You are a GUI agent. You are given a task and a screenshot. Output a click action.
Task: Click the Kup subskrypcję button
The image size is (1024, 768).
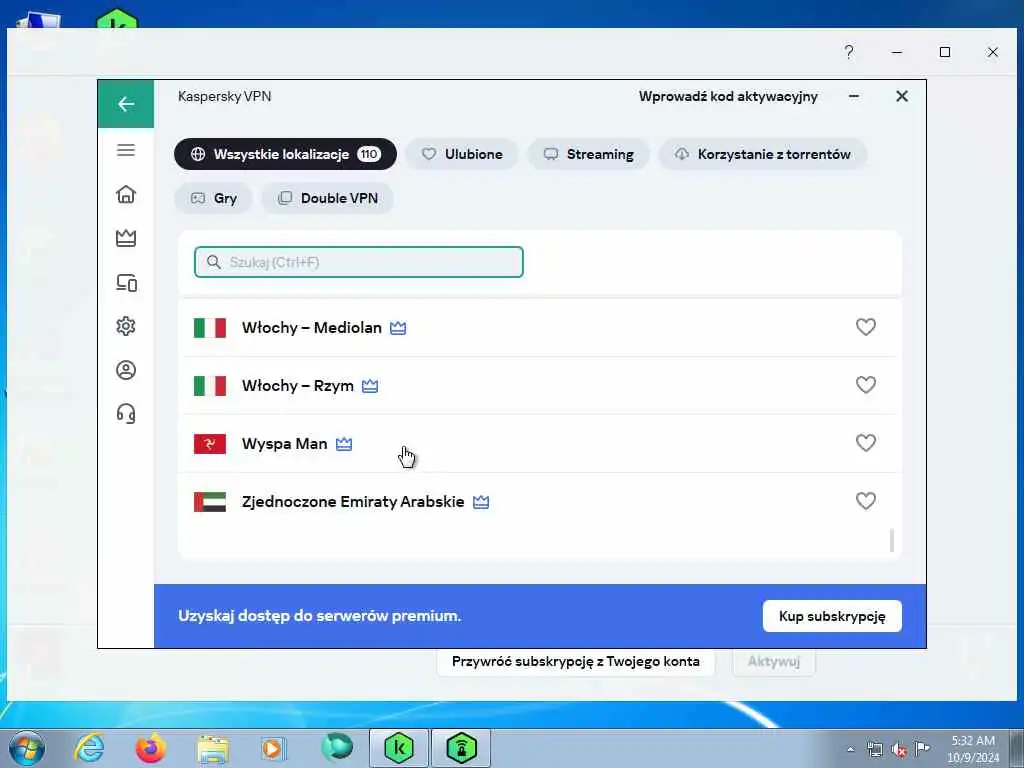[x=832, y=616]
